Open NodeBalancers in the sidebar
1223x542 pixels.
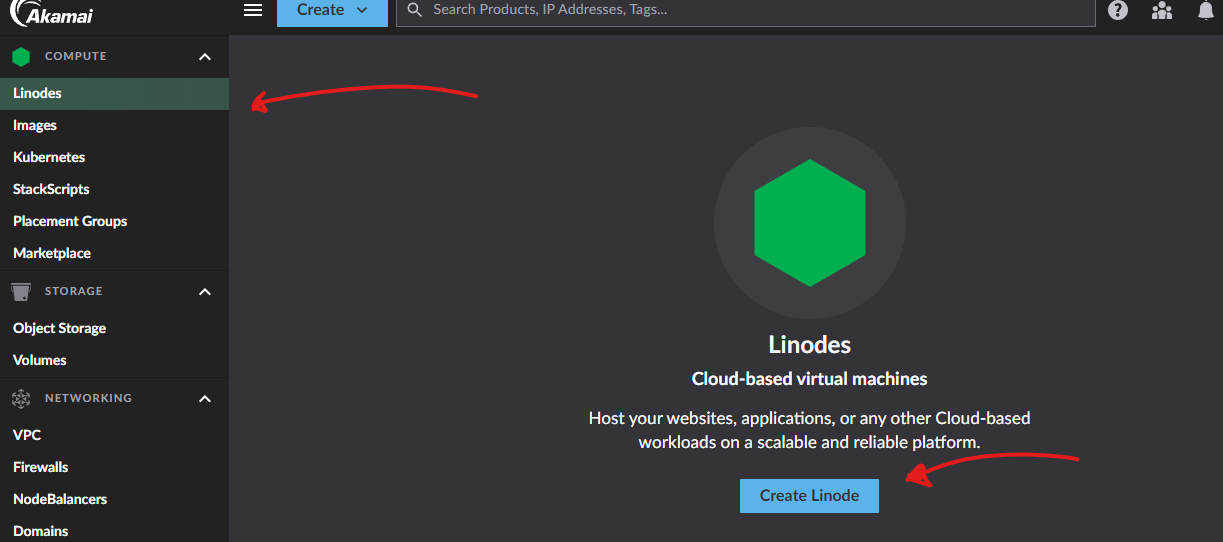(114, 499)
